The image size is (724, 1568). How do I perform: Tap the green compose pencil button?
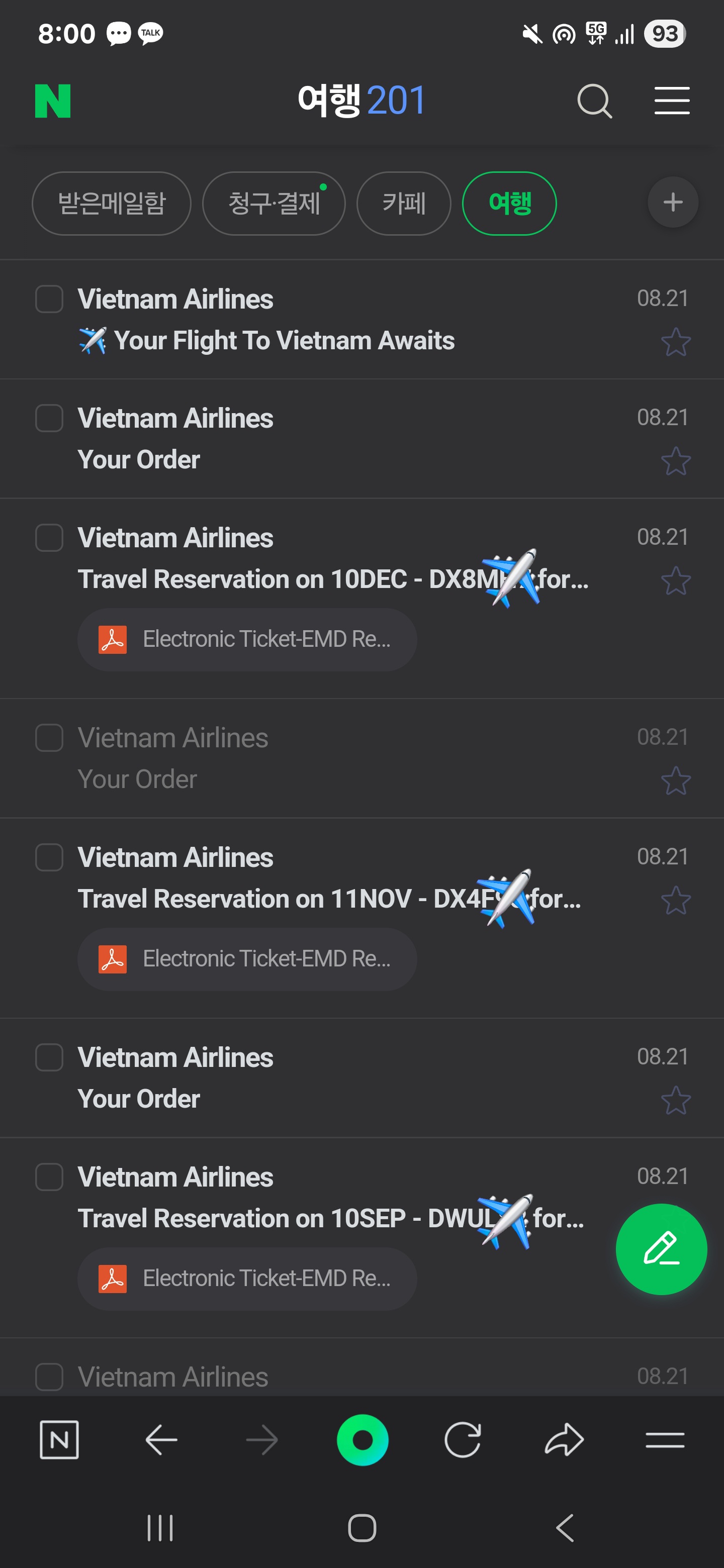tap(661, 1249)
